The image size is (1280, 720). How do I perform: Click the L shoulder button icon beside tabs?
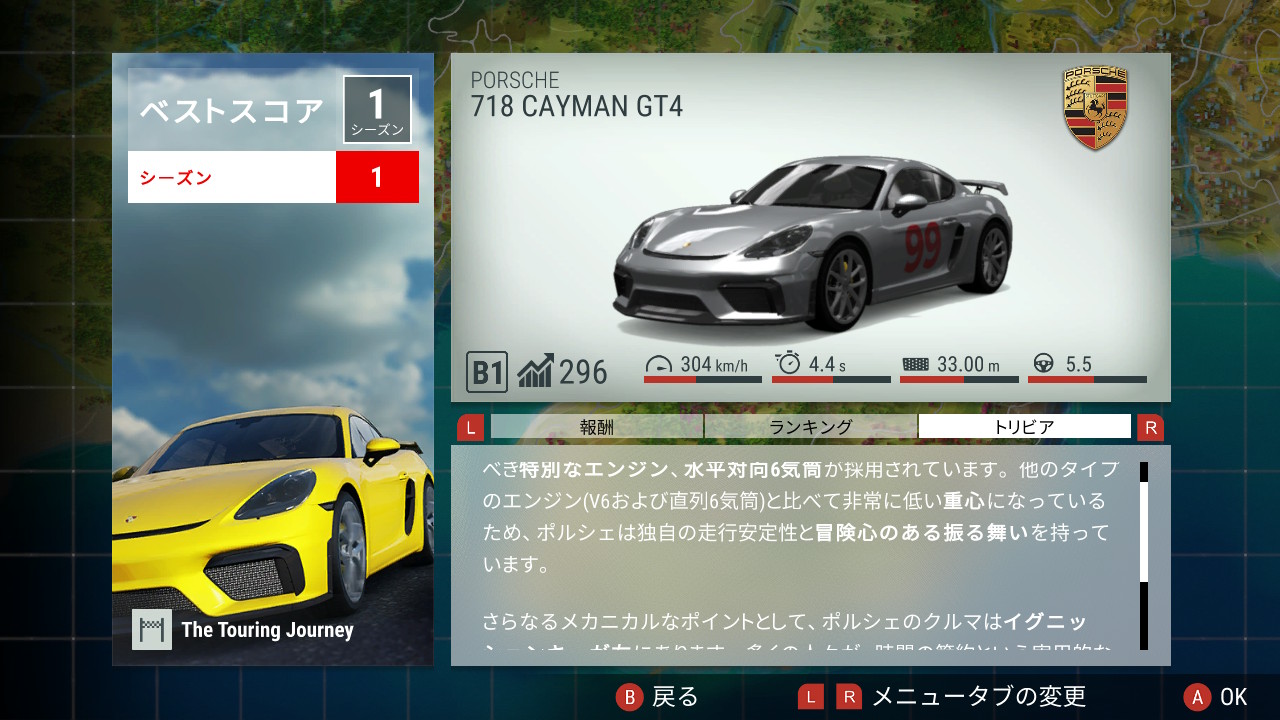coord(470,428)
